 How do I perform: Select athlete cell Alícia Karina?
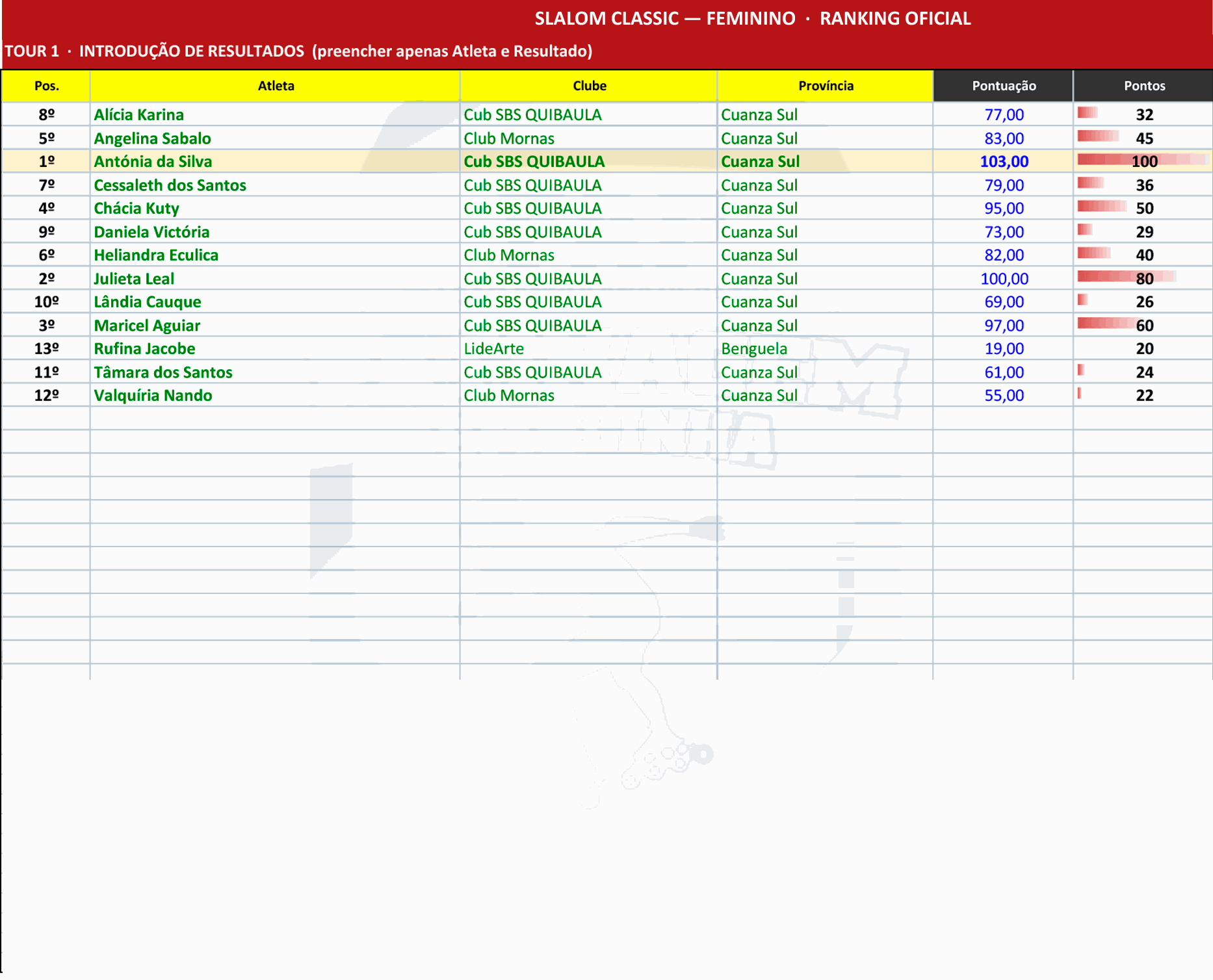coord(275,114)
